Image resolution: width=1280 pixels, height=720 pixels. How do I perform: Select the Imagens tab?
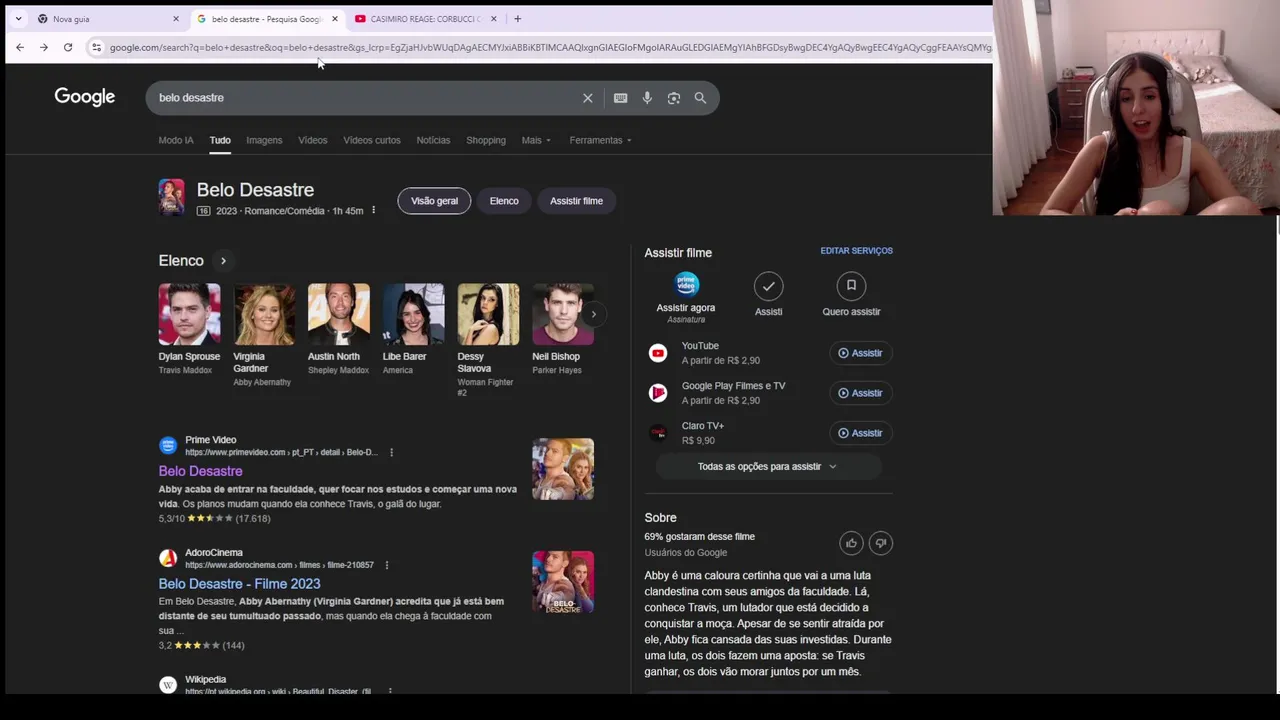pyautogui.click(x=264, y=140)
